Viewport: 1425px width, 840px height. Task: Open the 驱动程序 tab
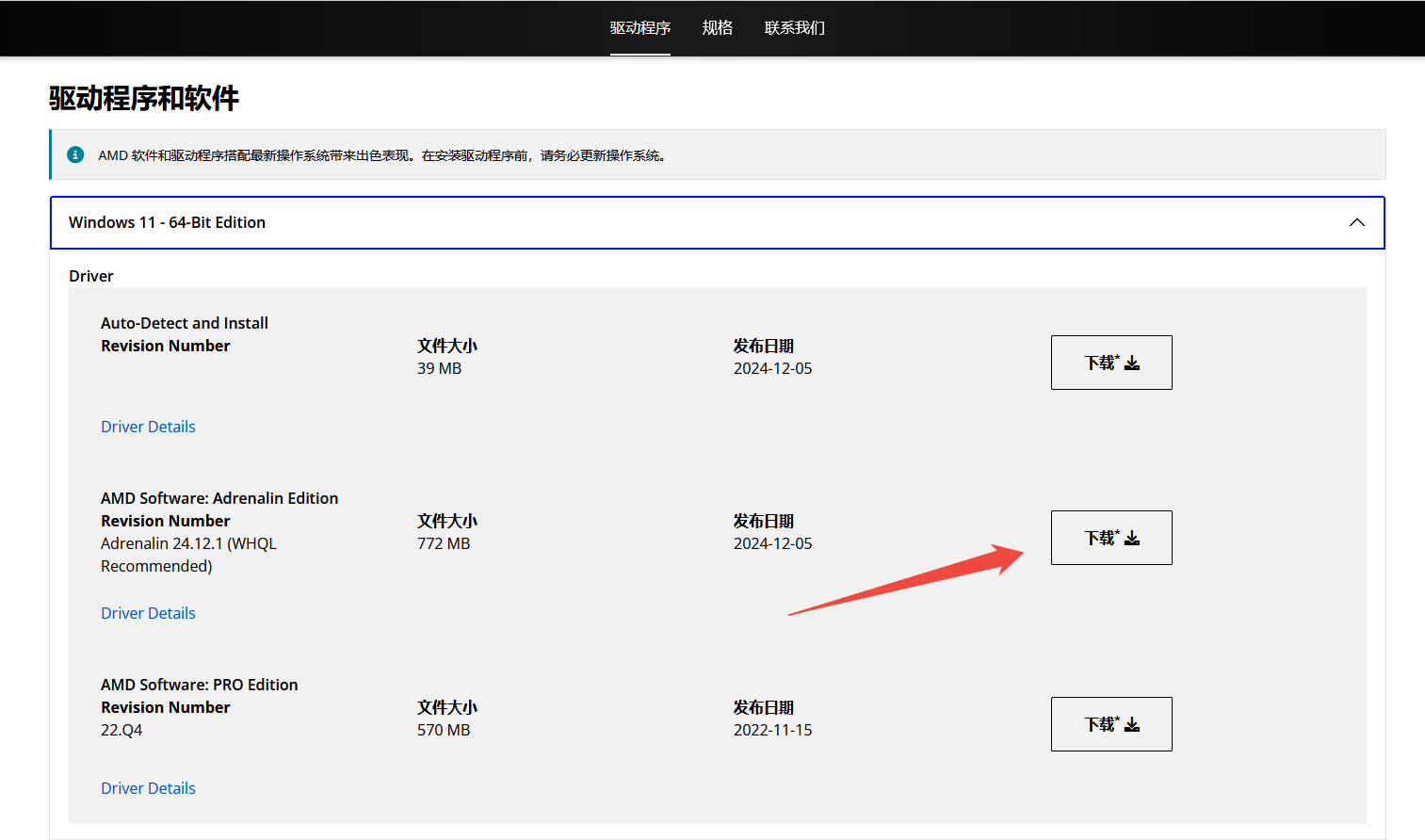640,28
